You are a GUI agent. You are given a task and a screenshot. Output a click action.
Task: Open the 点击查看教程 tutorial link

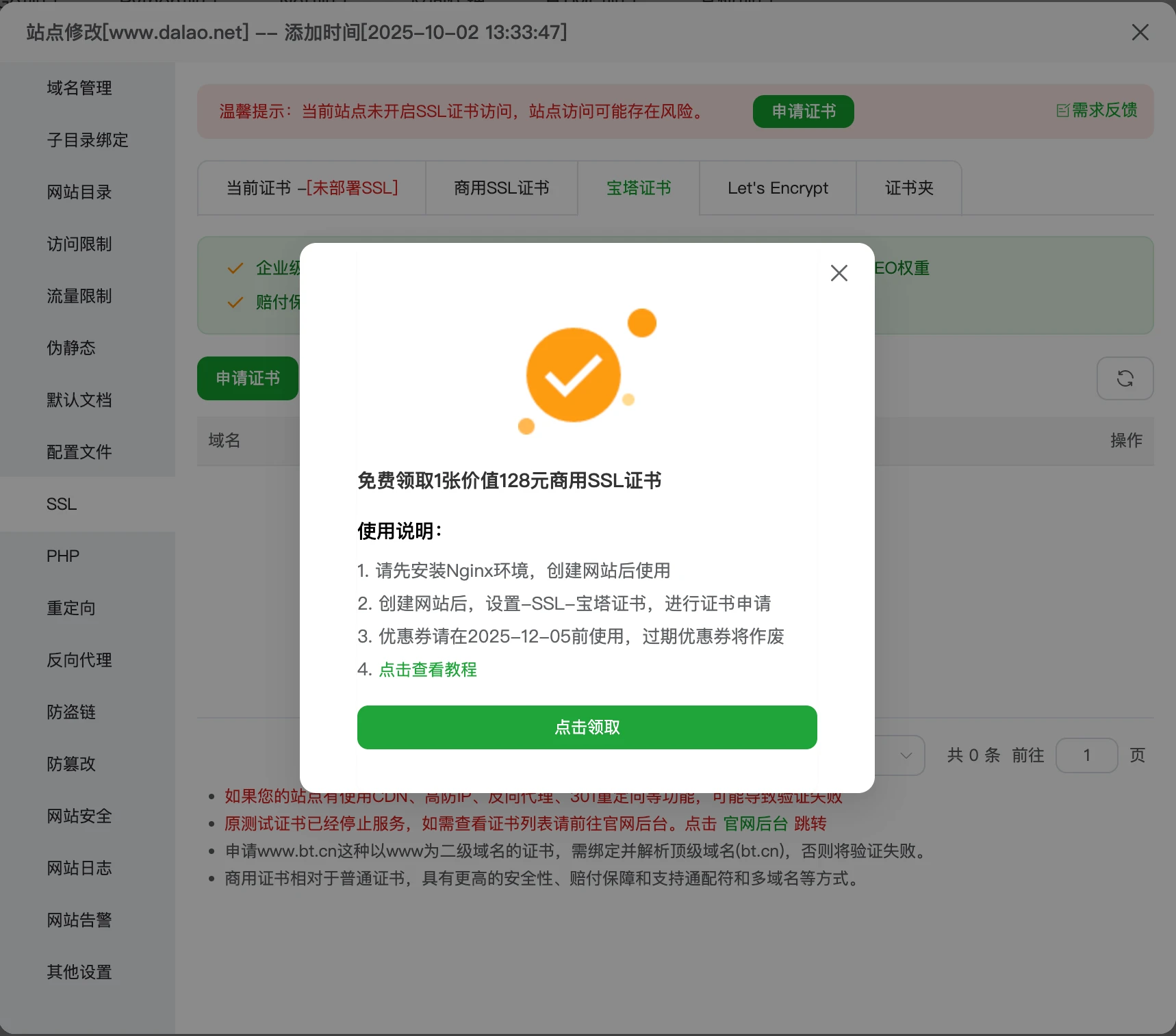(427, 670)
